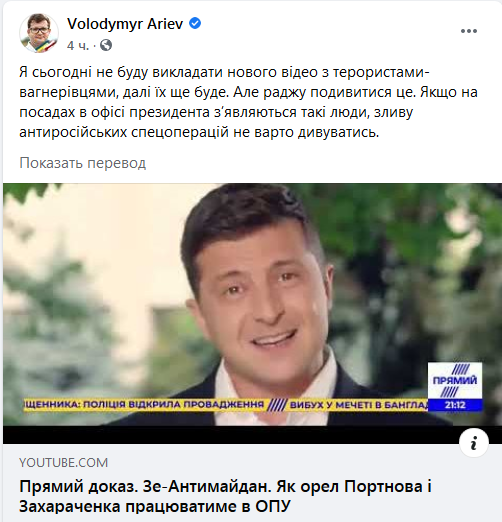Click the "4 ч." post timestamp
This screenshot has height=522, width=502.
coord(78,45)
